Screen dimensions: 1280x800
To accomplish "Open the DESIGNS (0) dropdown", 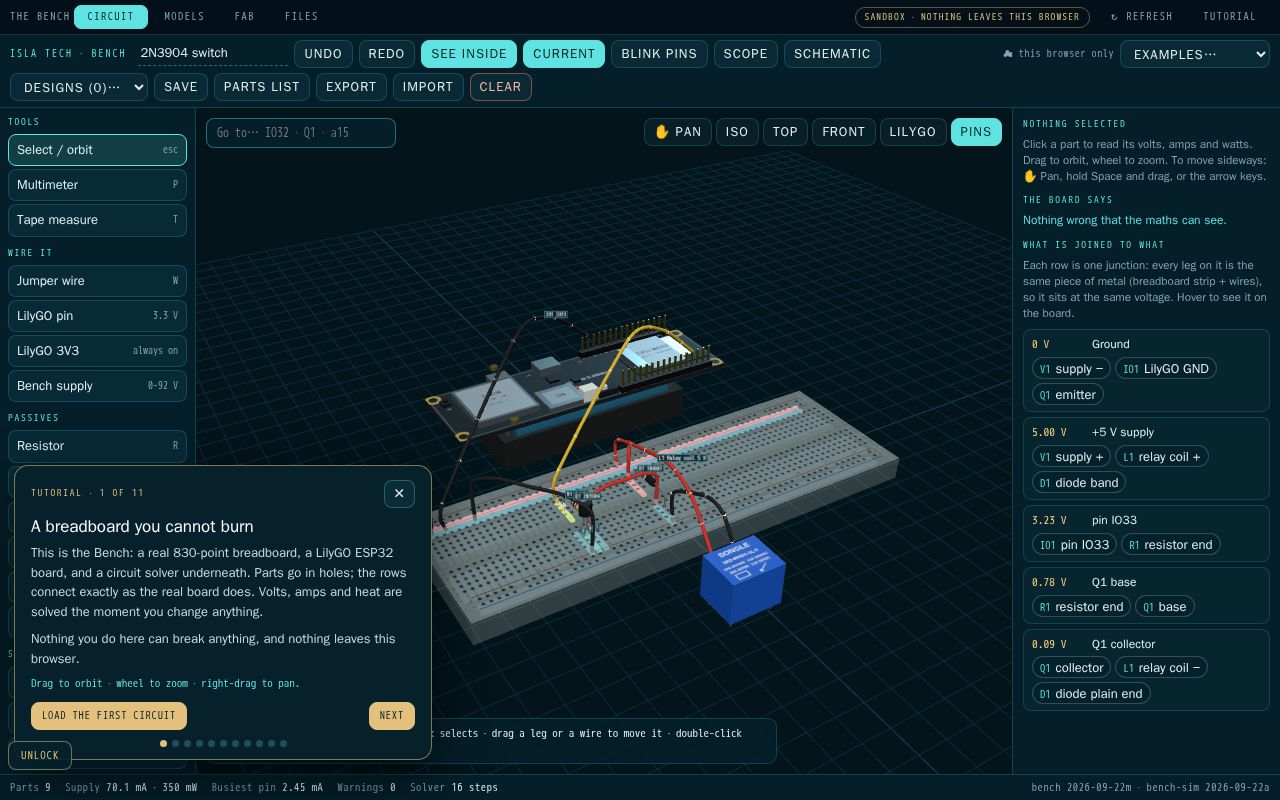I will 79,87.
